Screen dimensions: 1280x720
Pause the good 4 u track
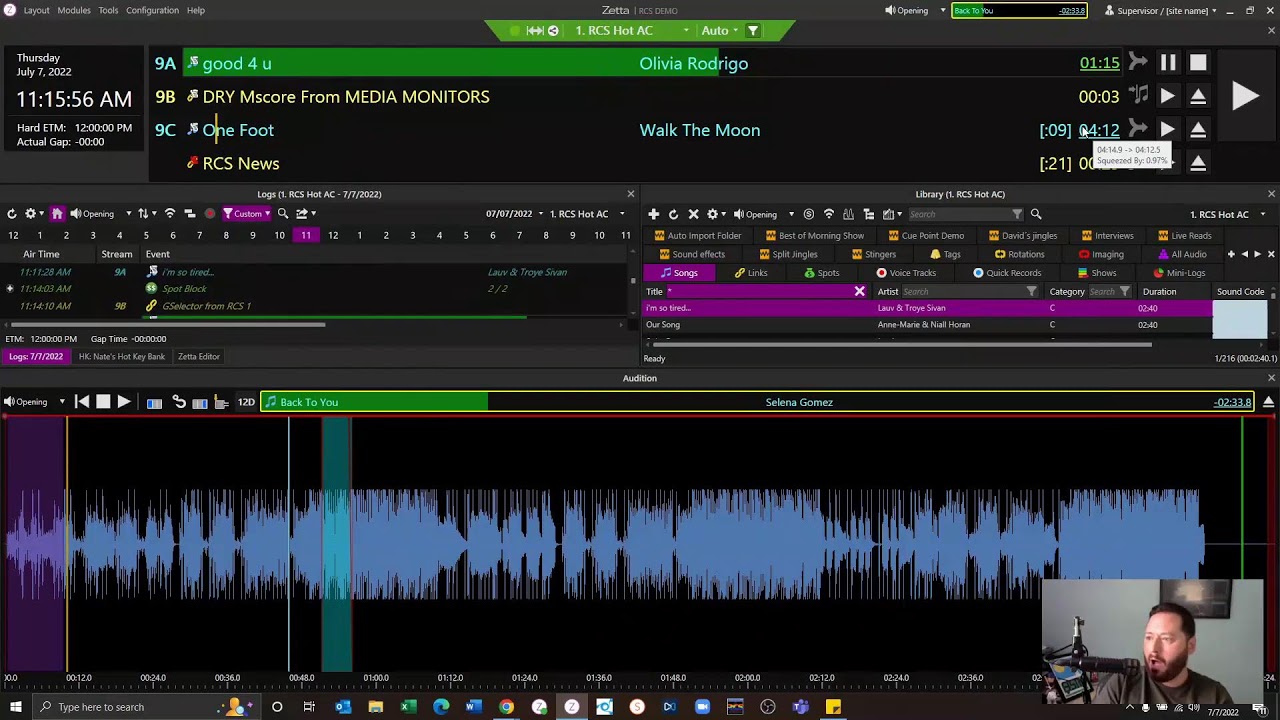click(1168, 63)
